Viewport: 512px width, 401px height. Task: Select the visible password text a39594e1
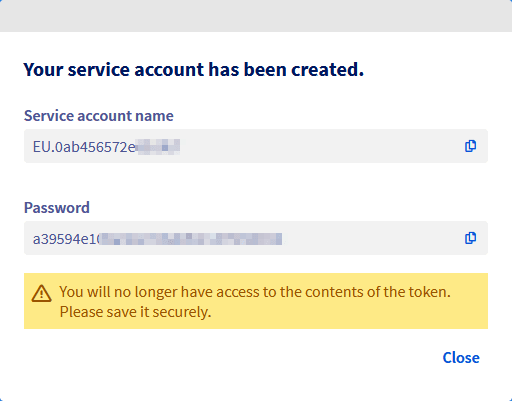coord(66,239)
